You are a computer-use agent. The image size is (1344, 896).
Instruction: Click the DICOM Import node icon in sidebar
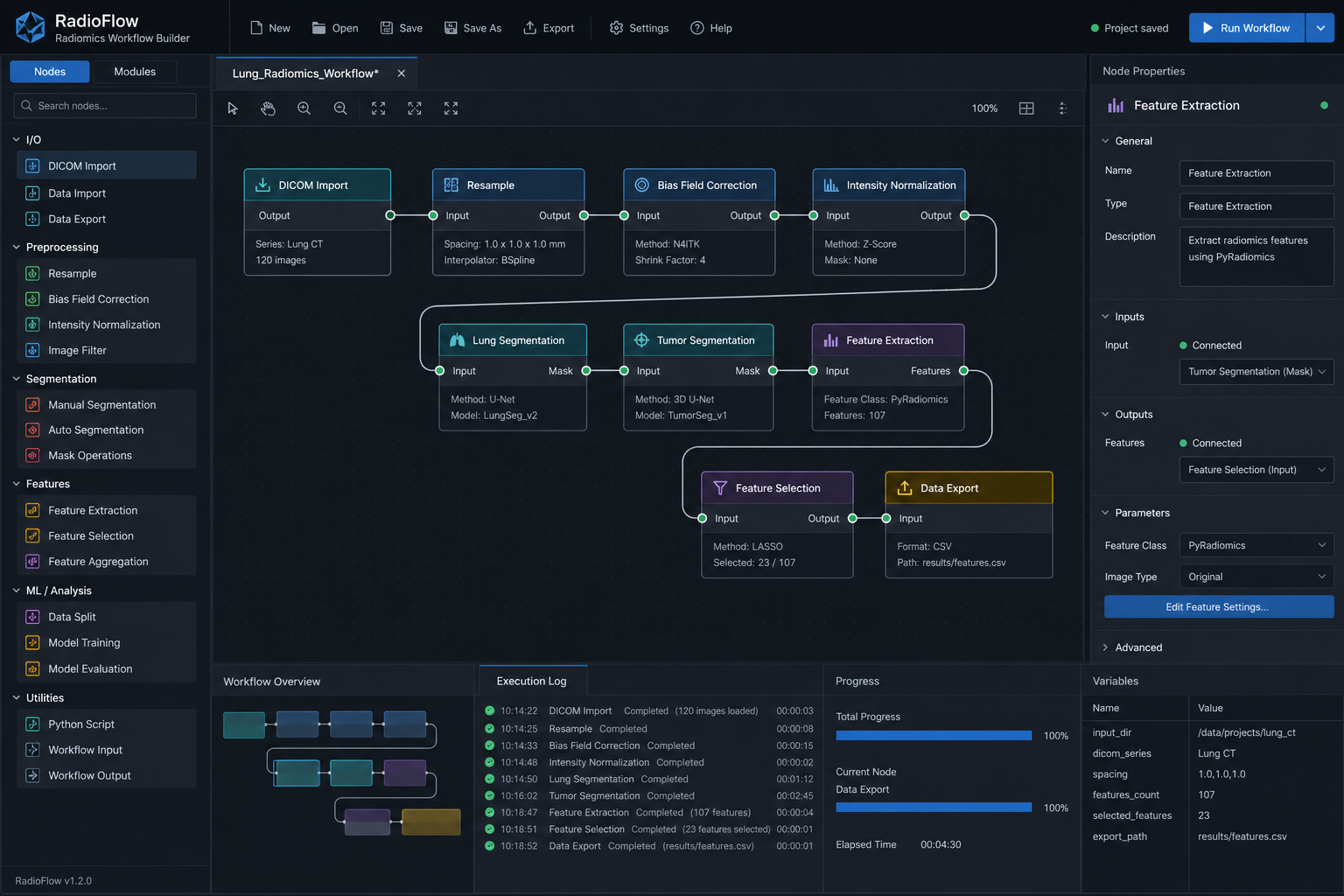click(32, 165)
